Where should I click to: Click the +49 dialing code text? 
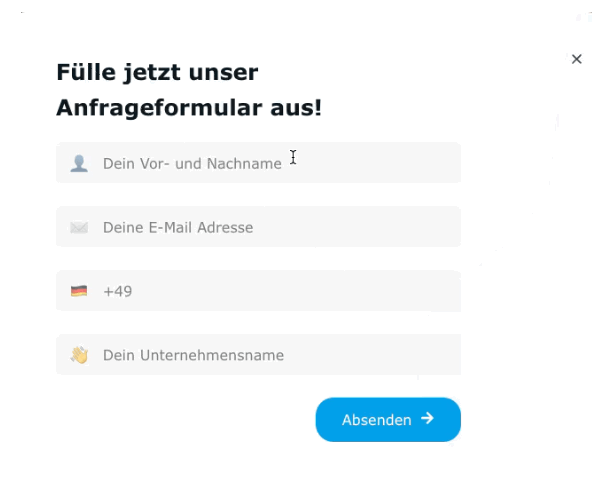tap(118, 291)
